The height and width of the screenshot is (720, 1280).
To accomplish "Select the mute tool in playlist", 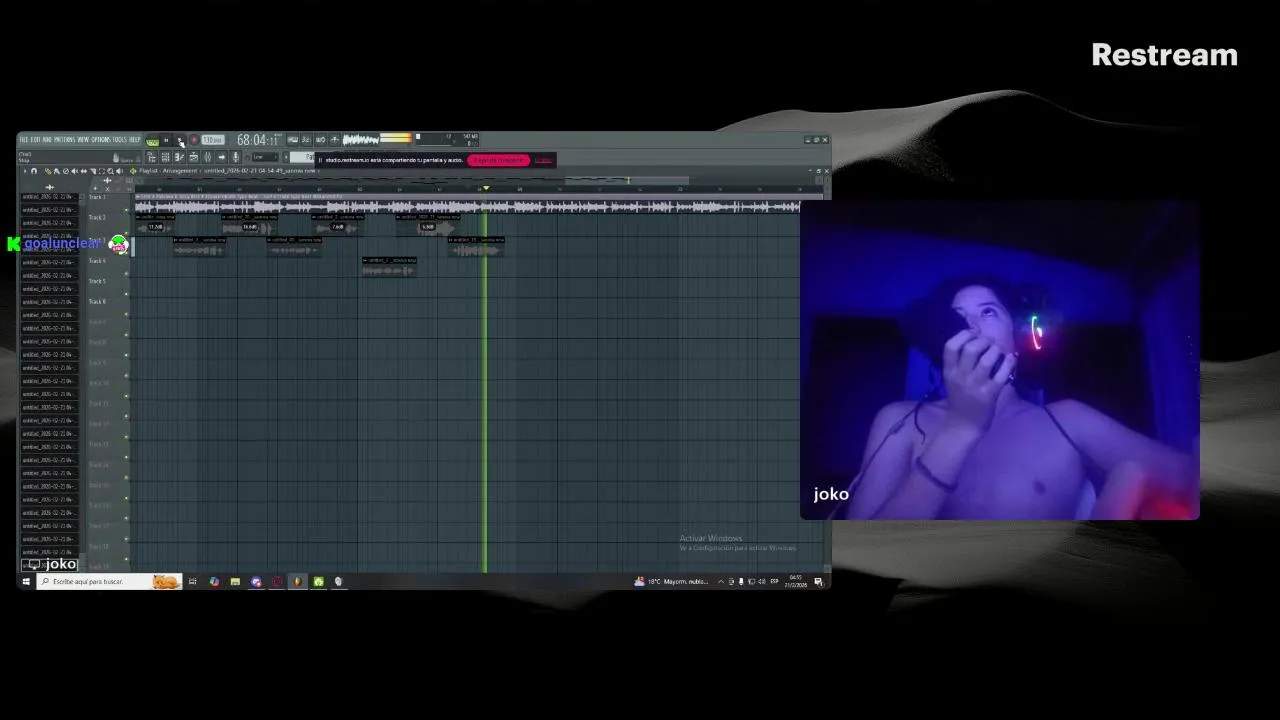I will coord(74,171).
